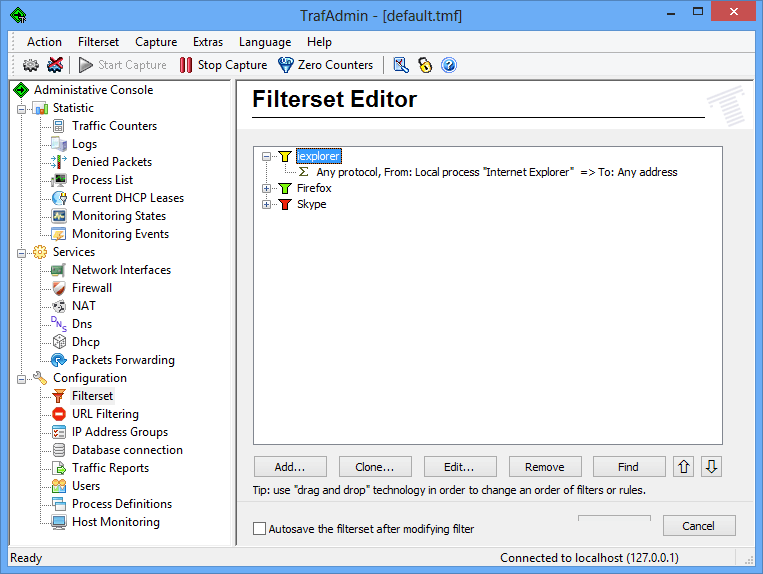Click the magnifier tool toolbar icon
Image resolution: width=763 pixels, height=574 pixels.
[x=401, y=65]
